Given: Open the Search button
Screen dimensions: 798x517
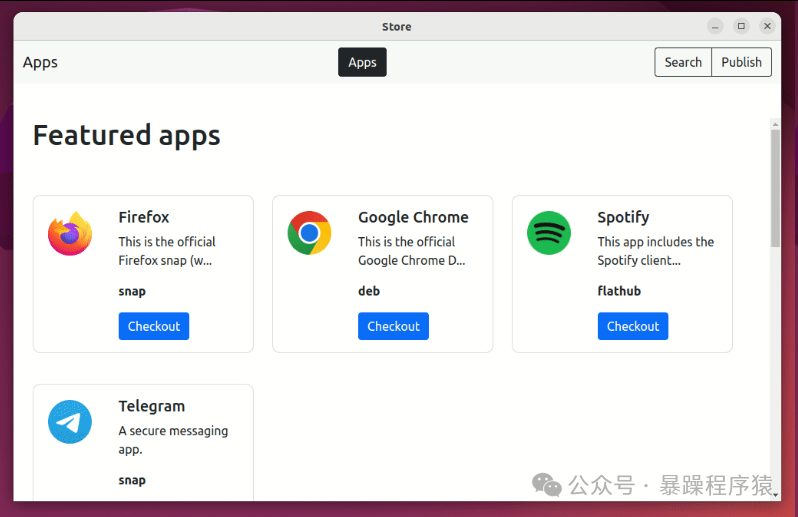Looking at the screenshot, I should (683, 62).
